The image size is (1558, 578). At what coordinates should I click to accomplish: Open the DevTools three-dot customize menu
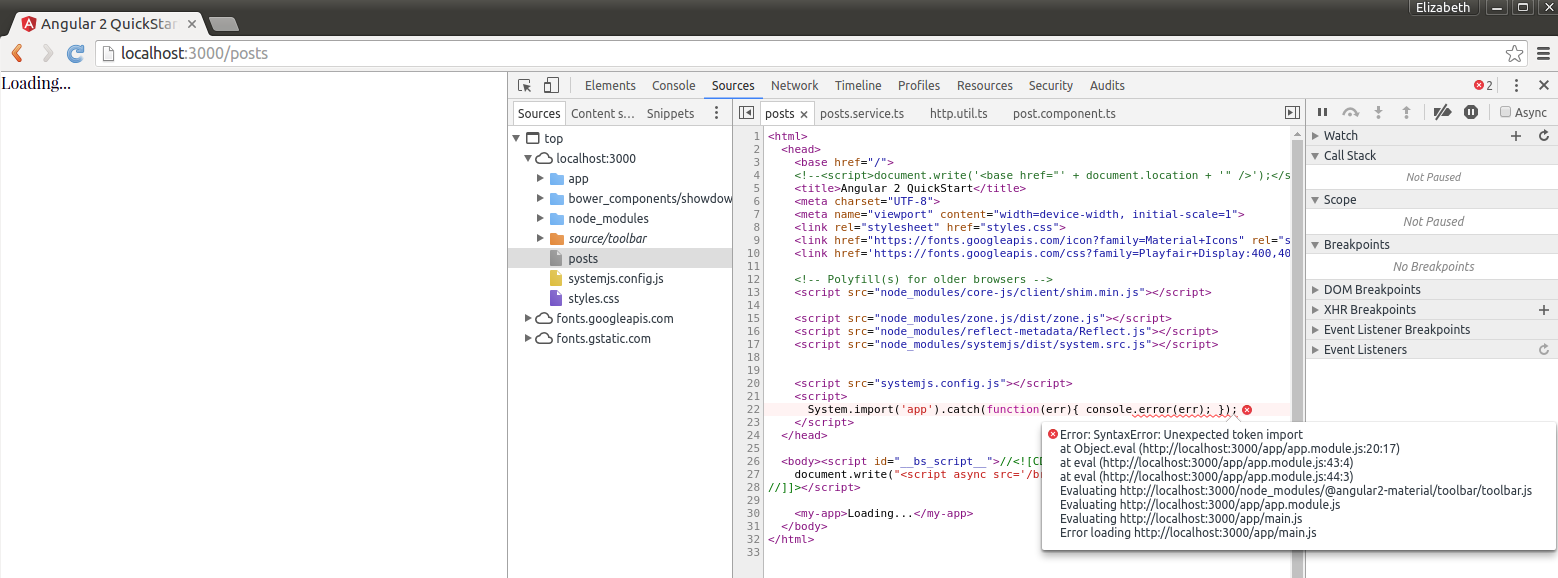(x=1516, y=86)
